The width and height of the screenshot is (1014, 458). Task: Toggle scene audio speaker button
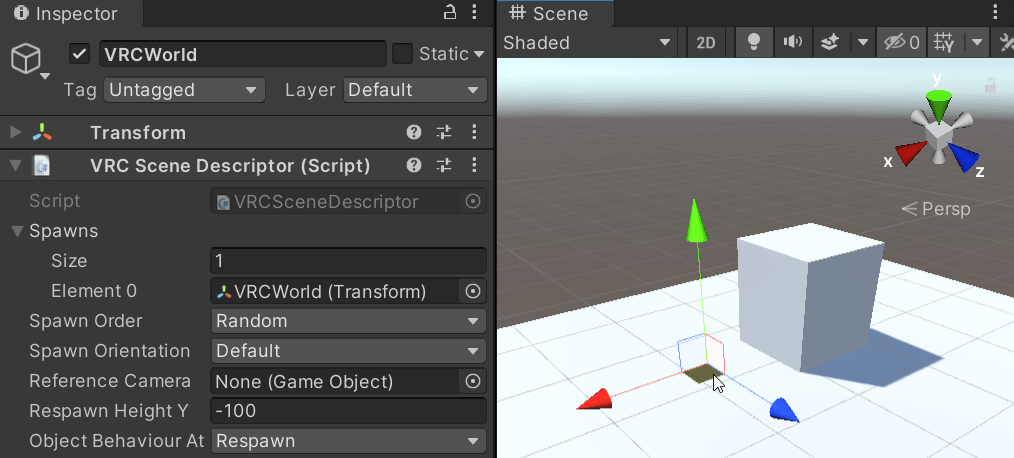(792, 43)
